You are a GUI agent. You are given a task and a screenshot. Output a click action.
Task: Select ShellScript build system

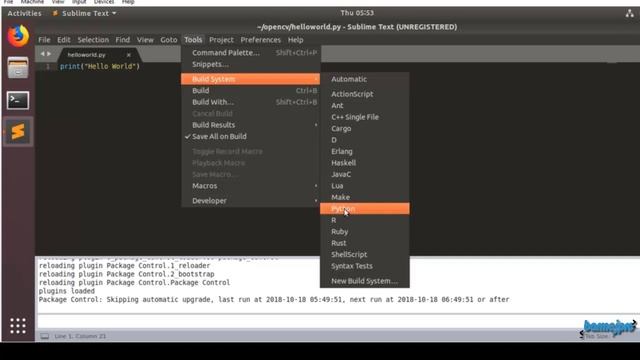click(364, 254)
